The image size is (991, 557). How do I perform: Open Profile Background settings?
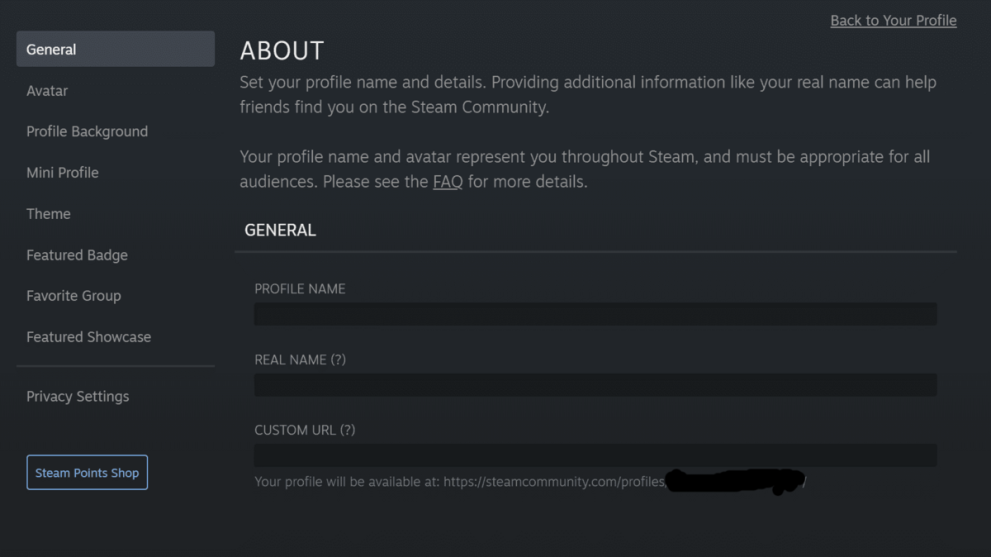87,132
